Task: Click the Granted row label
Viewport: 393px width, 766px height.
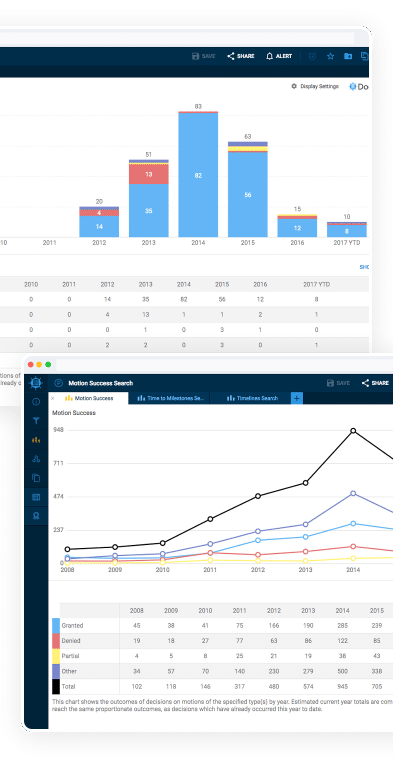Action: point(72,625)
